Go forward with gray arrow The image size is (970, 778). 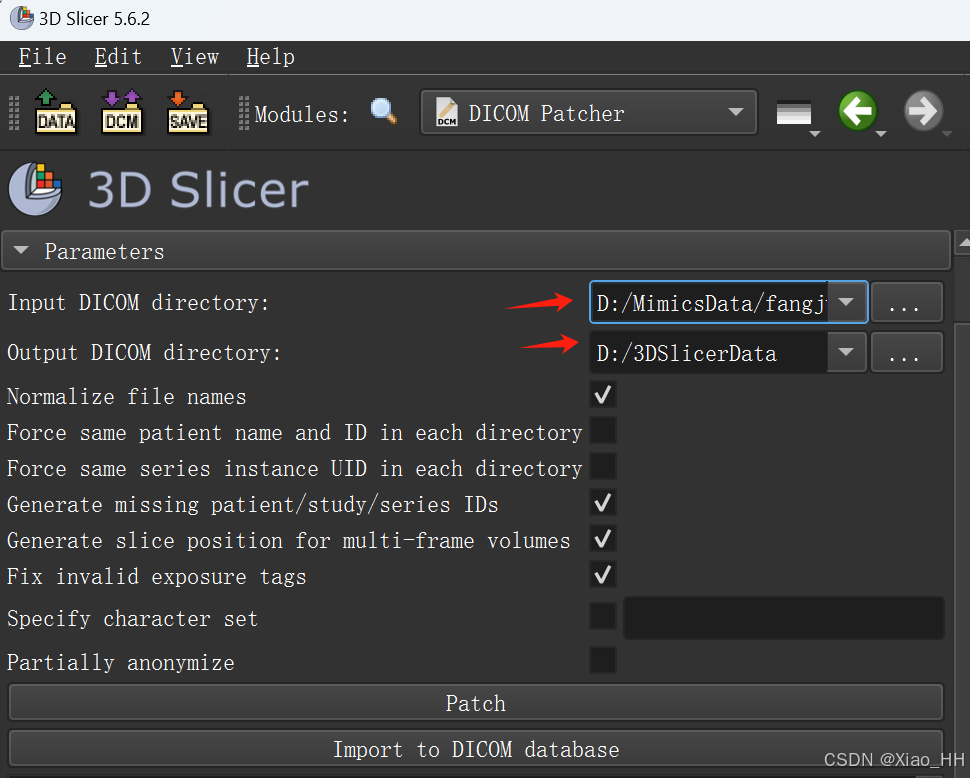click(923, 111)
